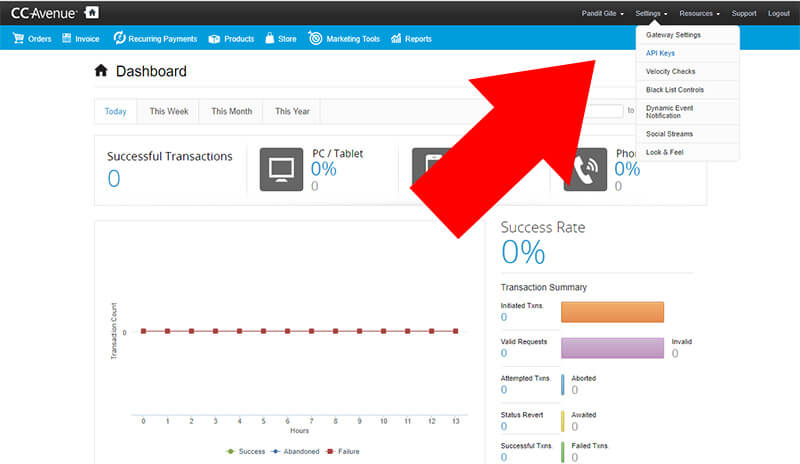Screen dimensions: 800x464
Task: Click the PC / Tablet monitor icon
Action: tap(281, 169)
